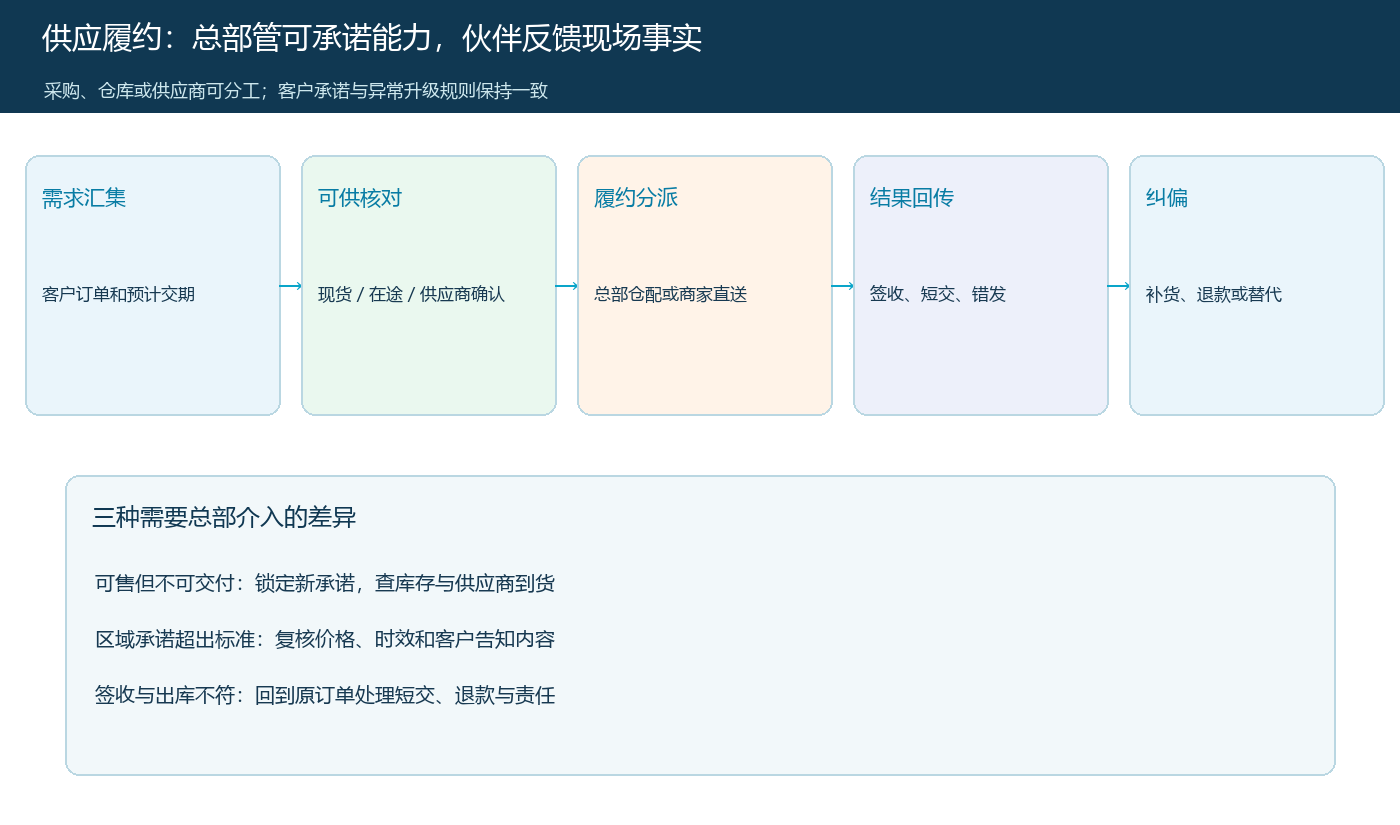Click the title 供应履约：总部管可承诺能力，伙伴反馈现场事实
1400x825 pixels.
[x=372, y=38]
